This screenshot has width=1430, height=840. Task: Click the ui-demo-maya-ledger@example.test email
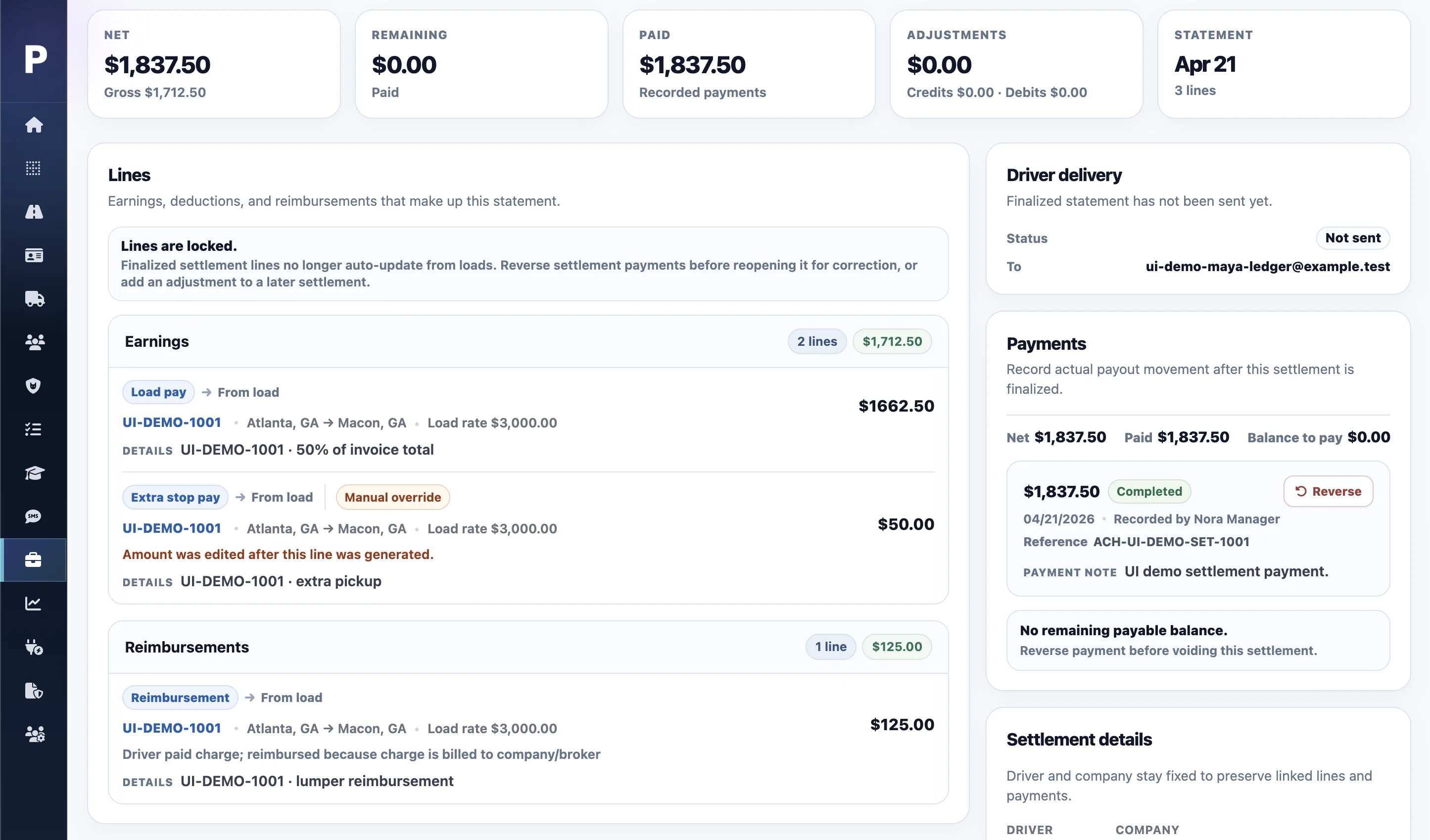pyautogui.click(x=1267, y=267)
